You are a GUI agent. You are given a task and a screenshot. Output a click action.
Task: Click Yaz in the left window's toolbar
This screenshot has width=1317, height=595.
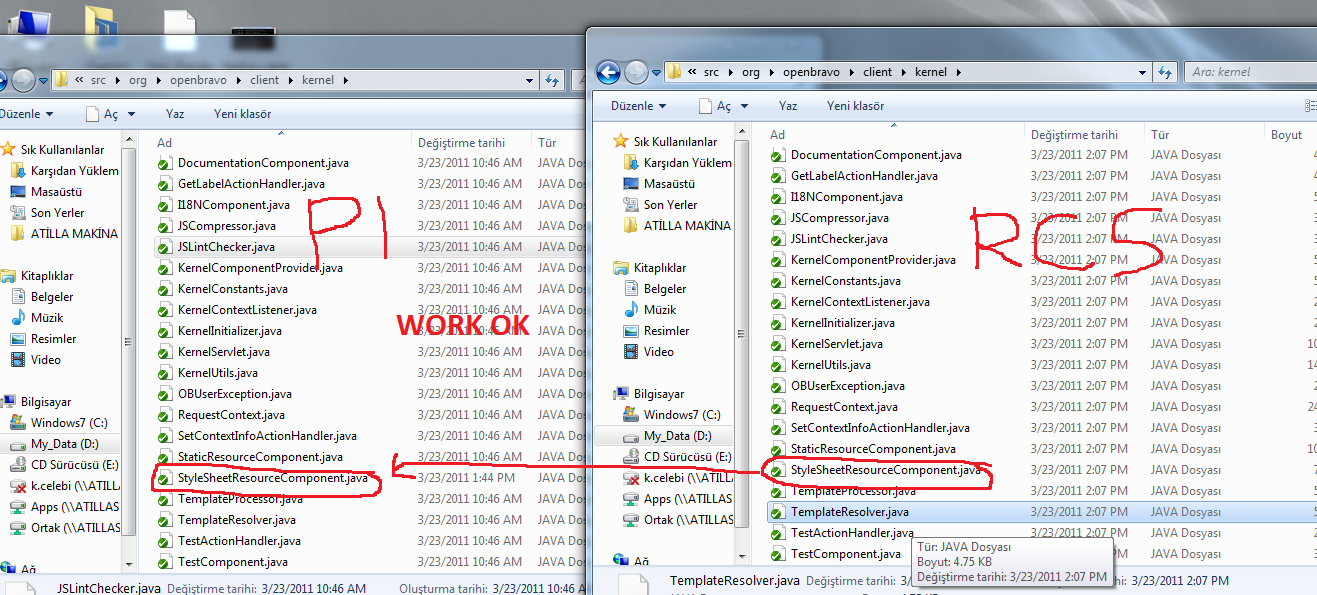[x=175, y=113]
